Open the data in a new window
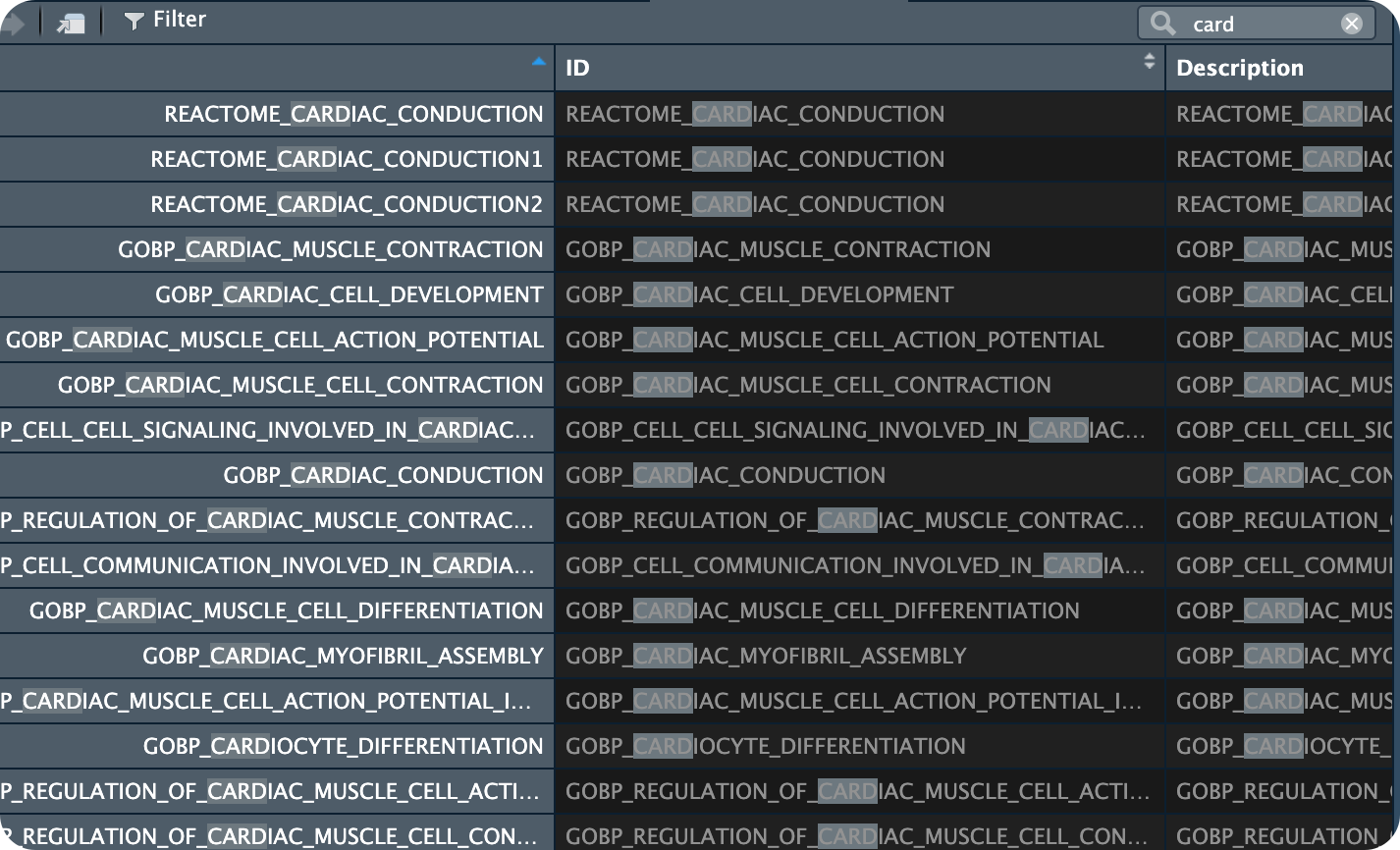 tap(71, 23)
